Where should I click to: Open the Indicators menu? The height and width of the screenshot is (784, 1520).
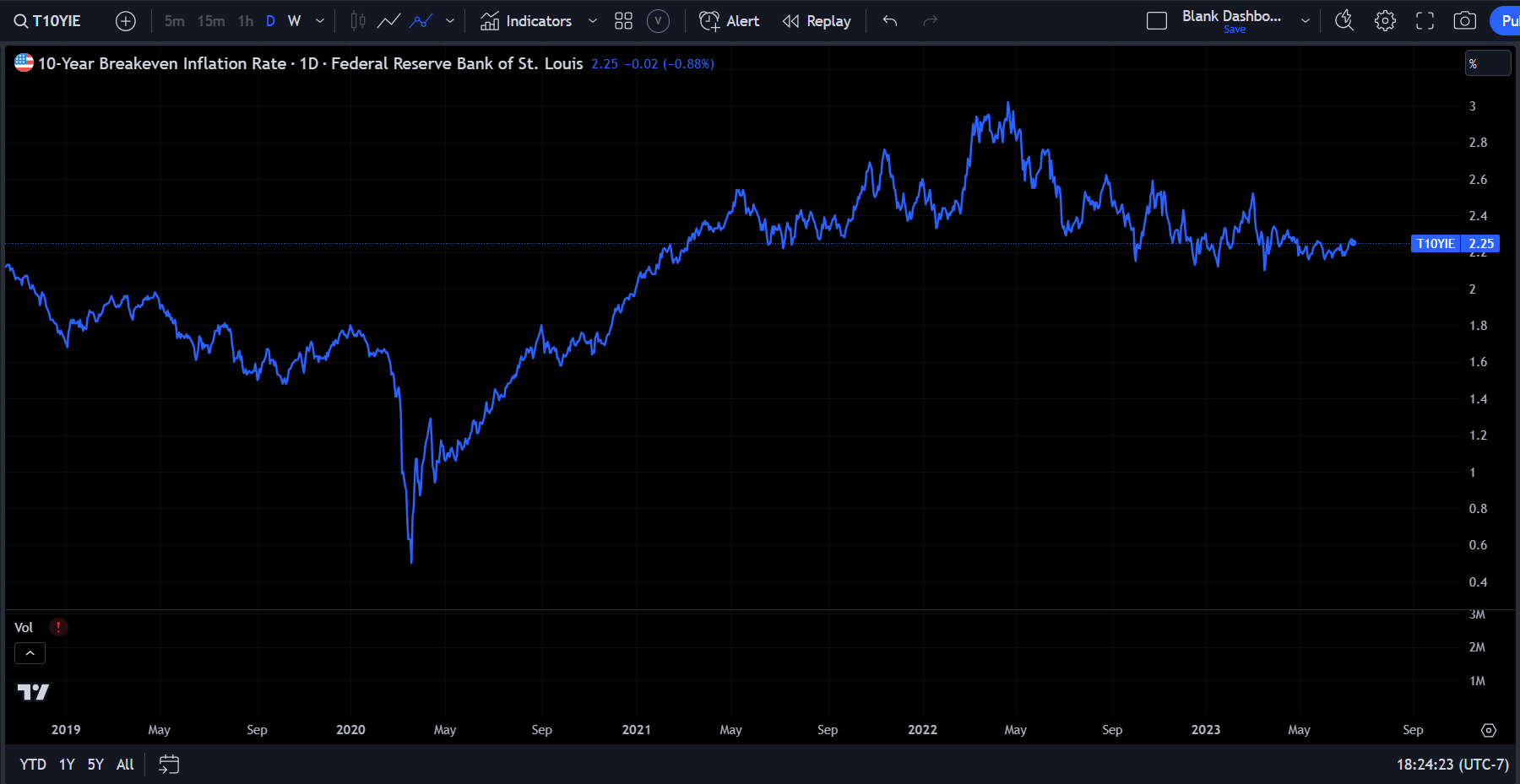[x=527, y=20]
